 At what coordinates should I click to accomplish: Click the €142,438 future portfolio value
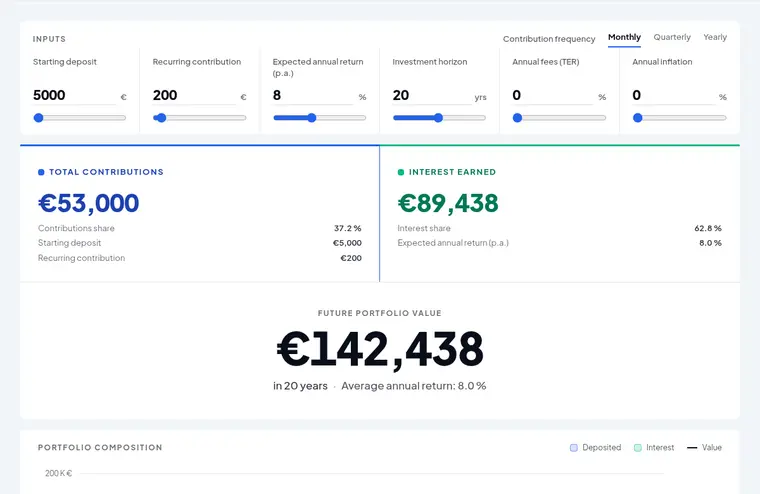point(380,349)
